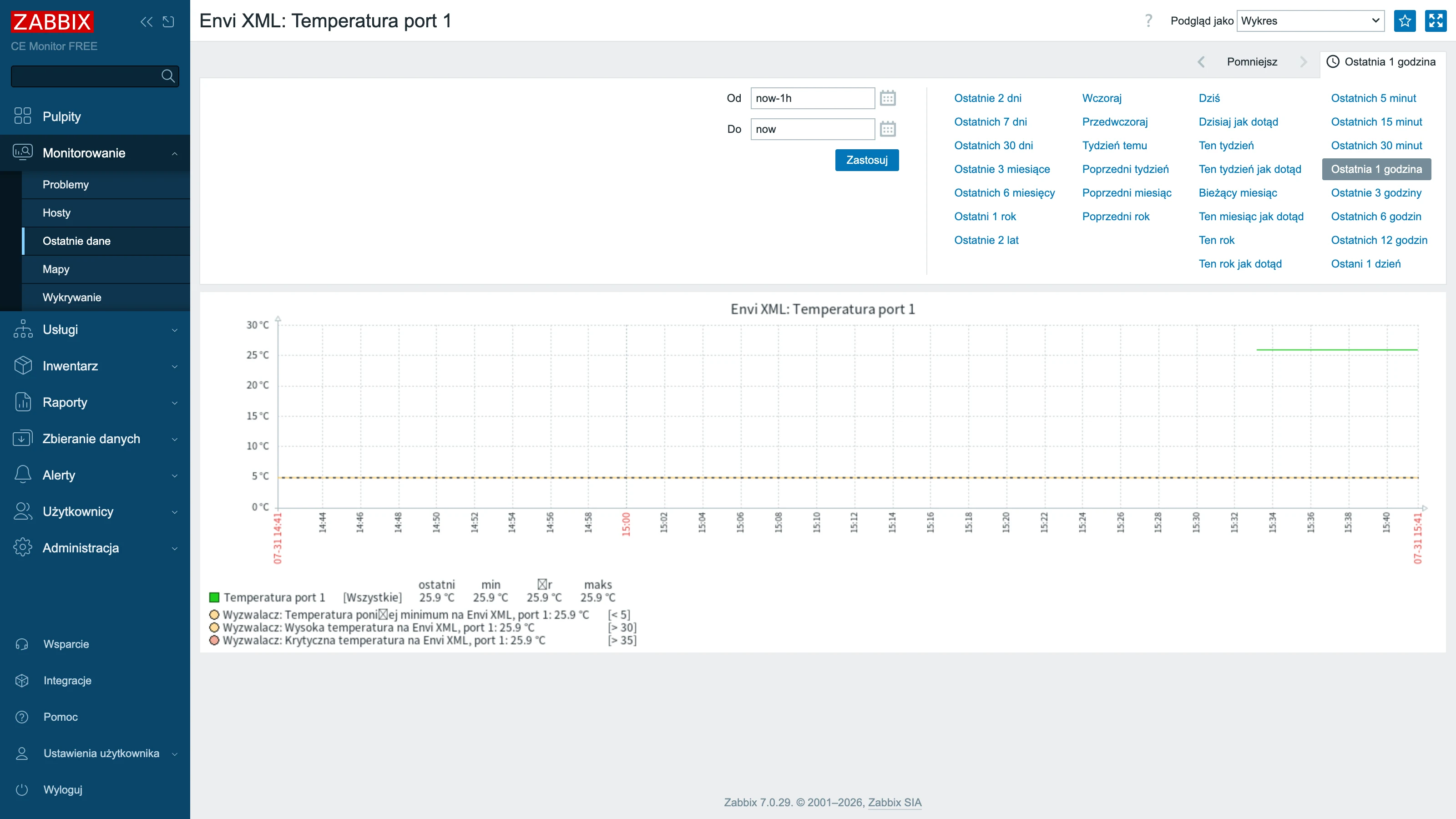This screenshot has width=1456, height=819.
Task: Hide the sidebar with the hide icon
Action: 168,22
